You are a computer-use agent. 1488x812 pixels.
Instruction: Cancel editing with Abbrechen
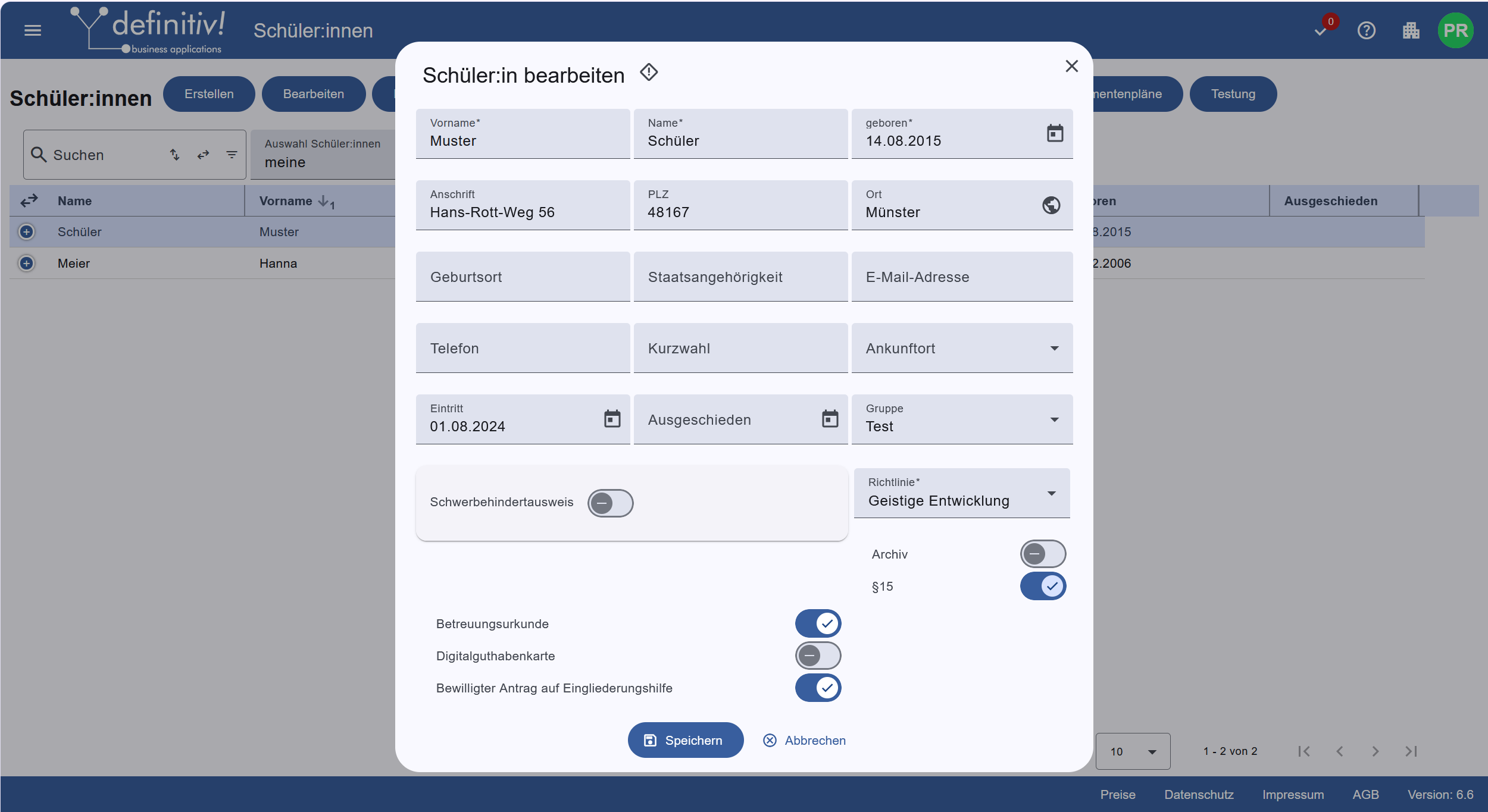[804, 741]
